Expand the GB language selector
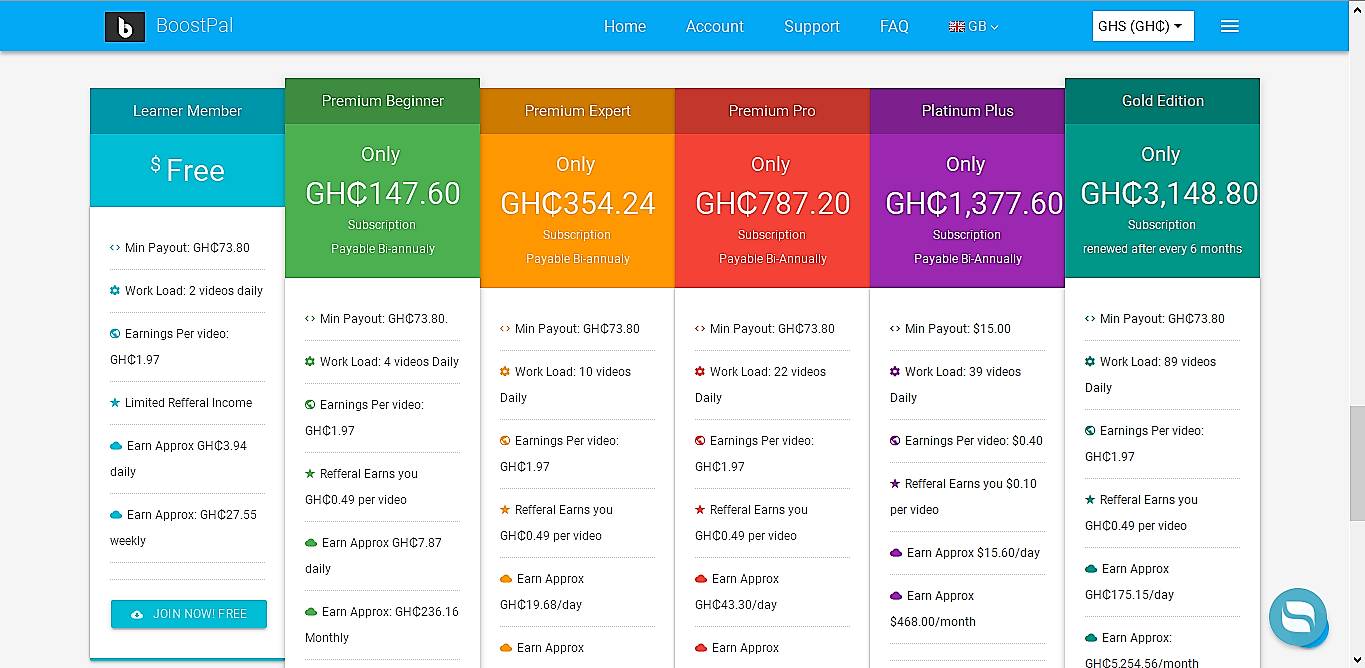Screen dimensions: 1365x668 tap(973, 27)
